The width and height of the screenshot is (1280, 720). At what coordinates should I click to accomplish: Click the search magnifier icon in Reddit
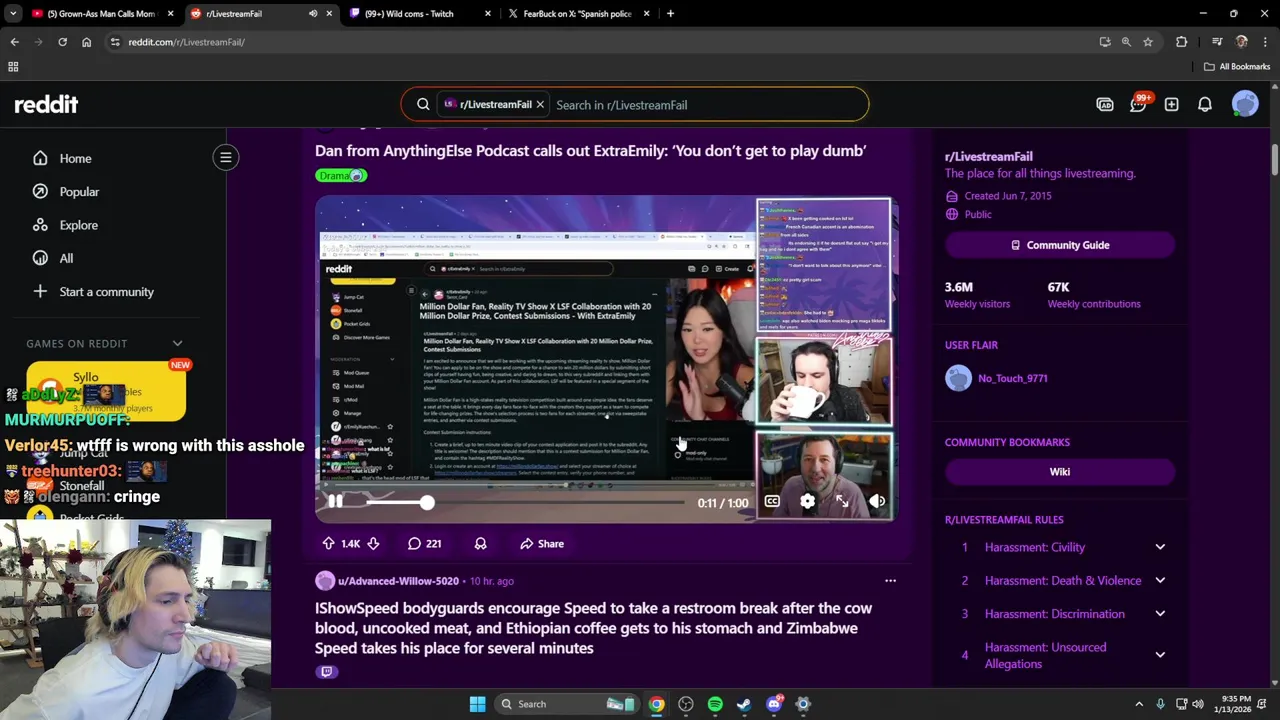(423, 104)
